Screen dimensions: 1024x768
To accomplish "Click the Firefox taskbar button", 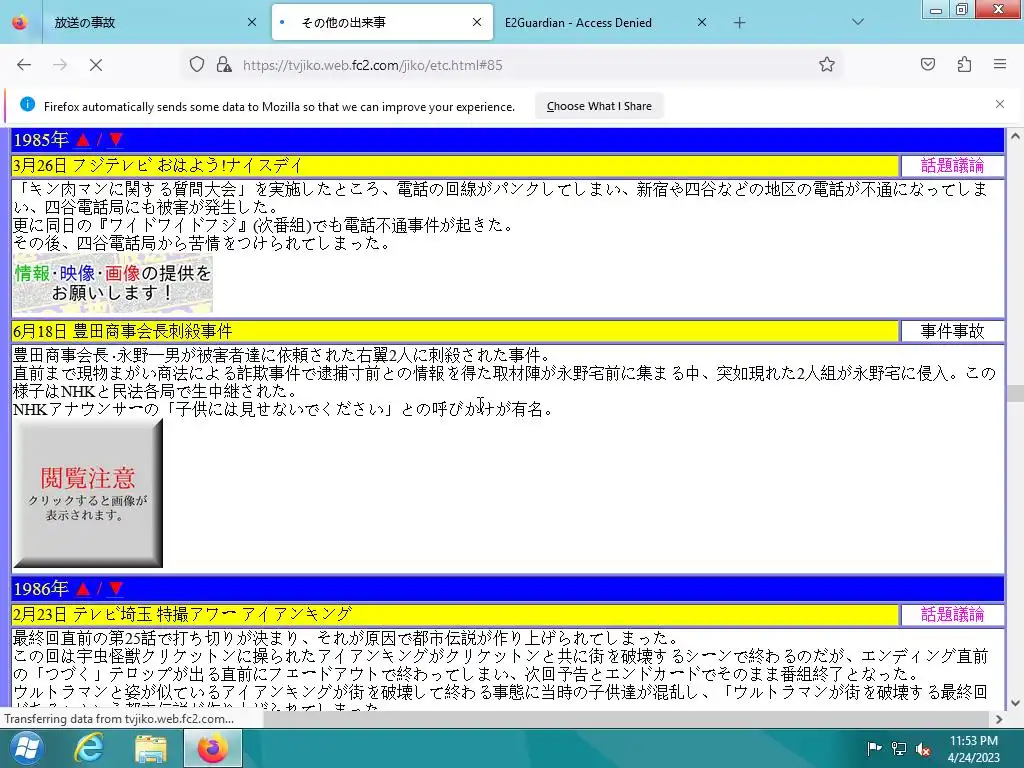I will (x=213, y=748).
